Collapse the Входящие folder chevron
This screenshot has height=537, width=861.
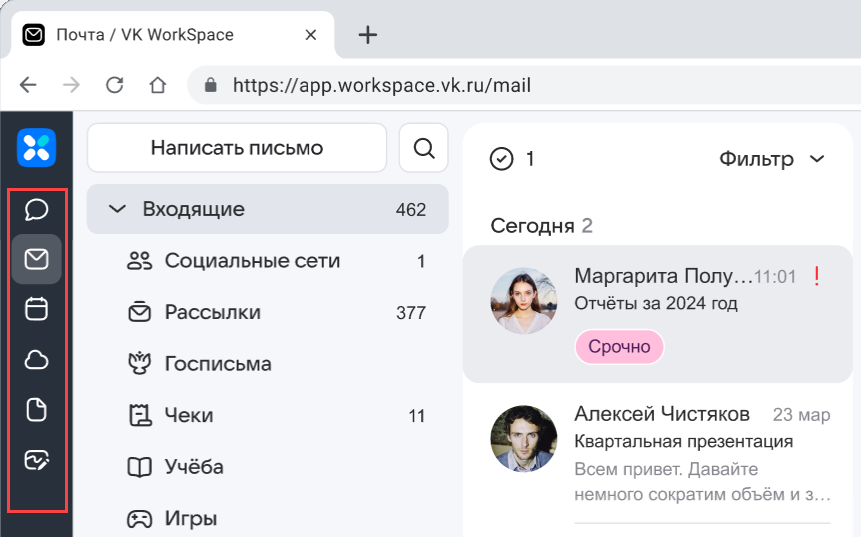pos(117,209)
